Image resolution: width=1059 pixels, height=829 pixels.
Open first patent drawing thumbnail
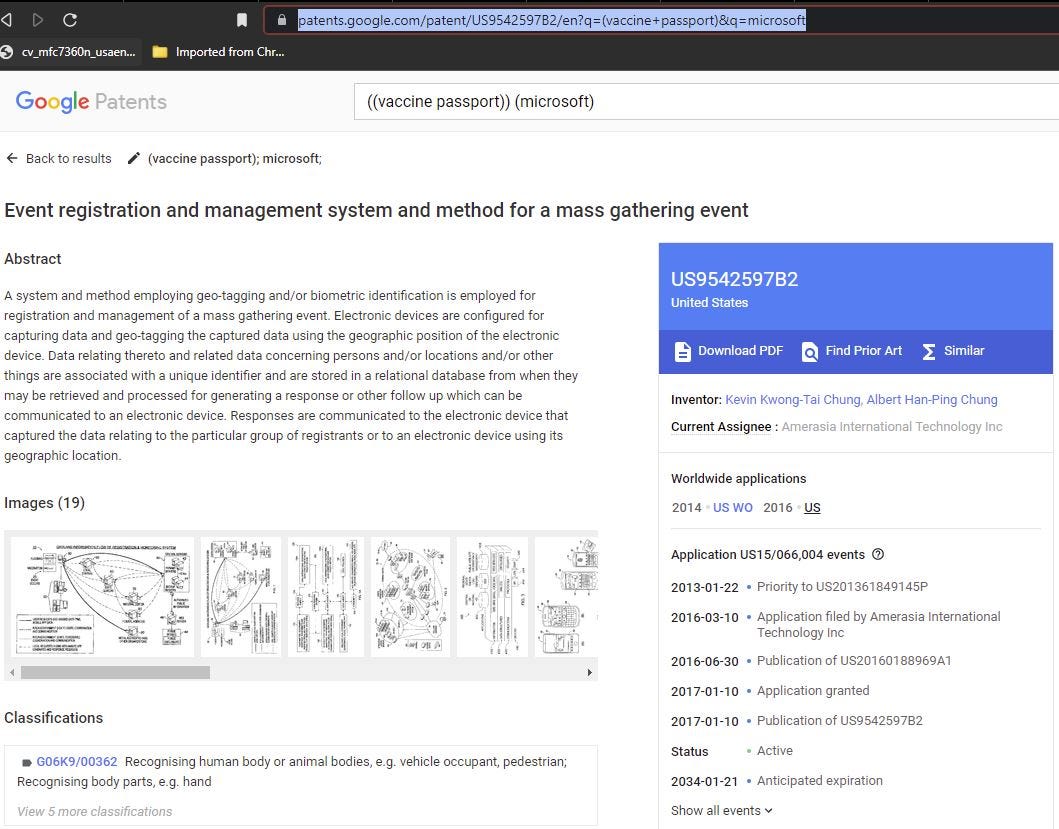coord(102,597)
